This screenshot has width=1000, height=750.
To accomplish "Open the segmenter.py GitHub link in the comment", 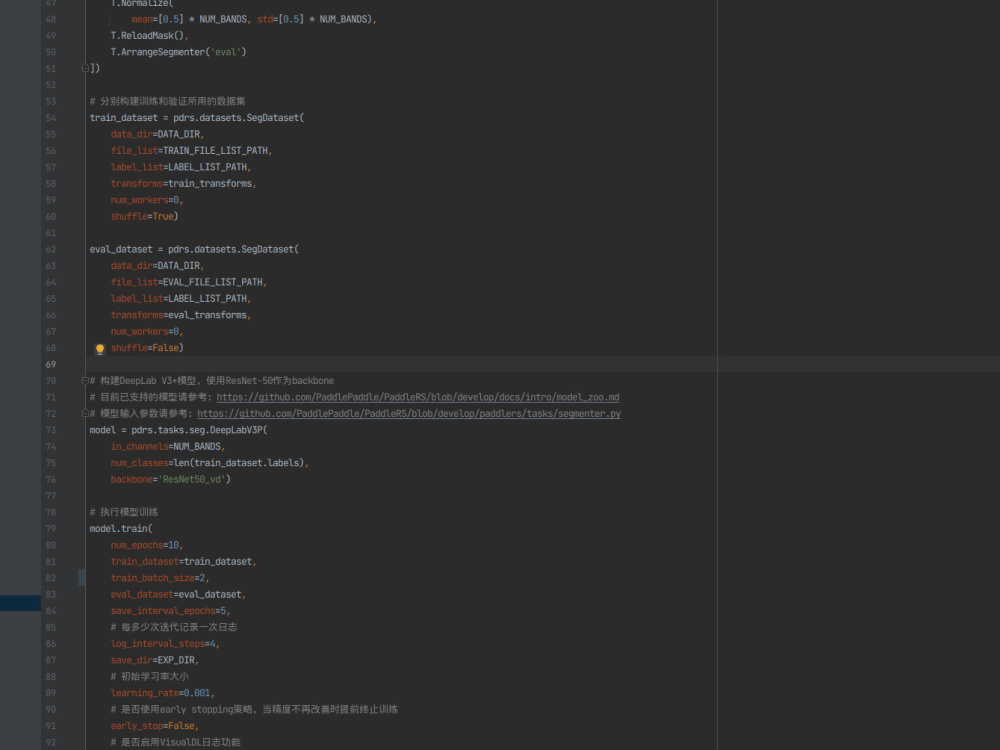I will tap(409, 414).
